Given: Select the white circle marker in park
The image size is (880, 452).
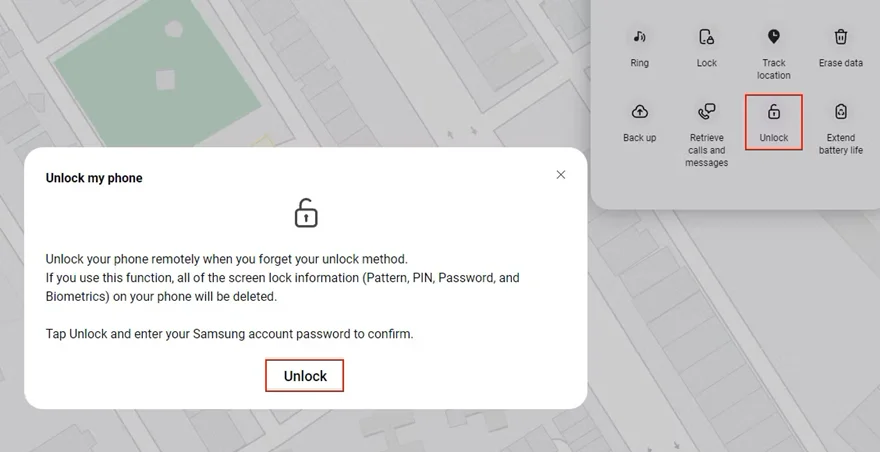Looking at the screenshot, I should click(x=173, y=29).
